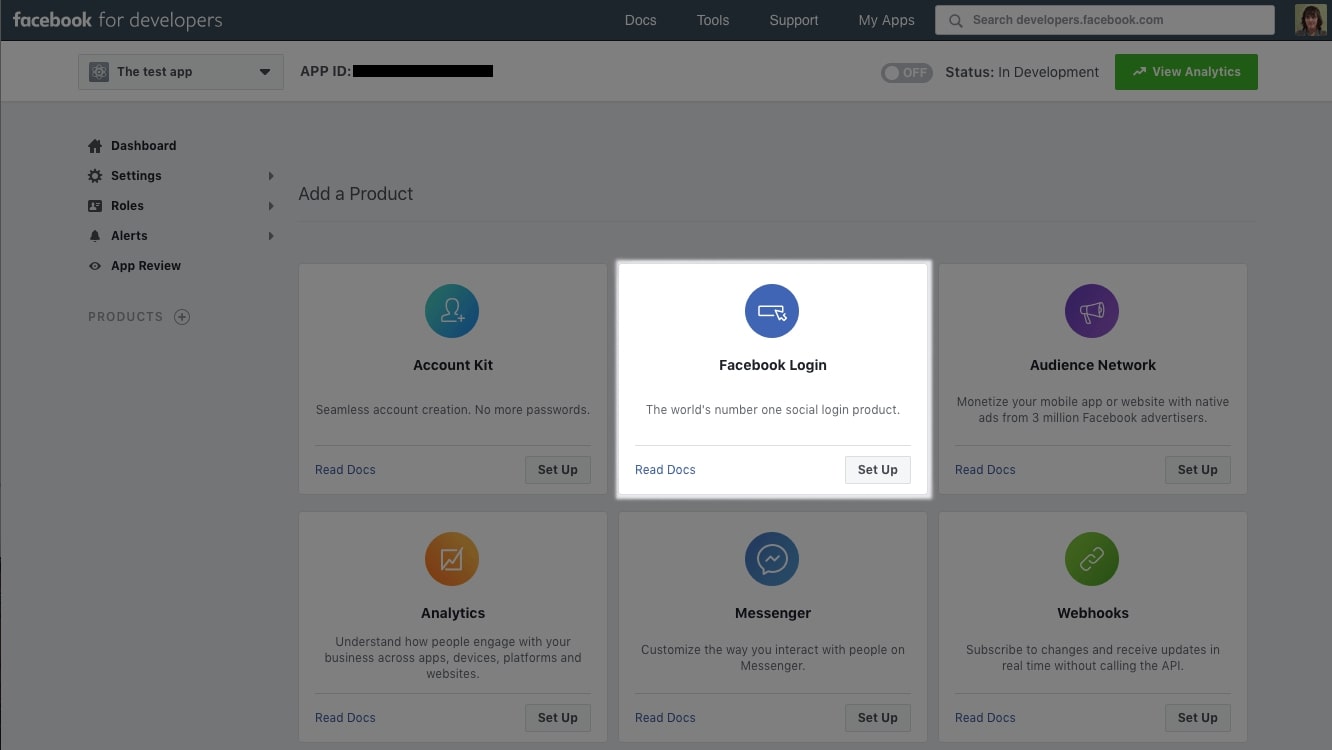Set Up Account Kit

pyautogui.click(x=558, y=470)
